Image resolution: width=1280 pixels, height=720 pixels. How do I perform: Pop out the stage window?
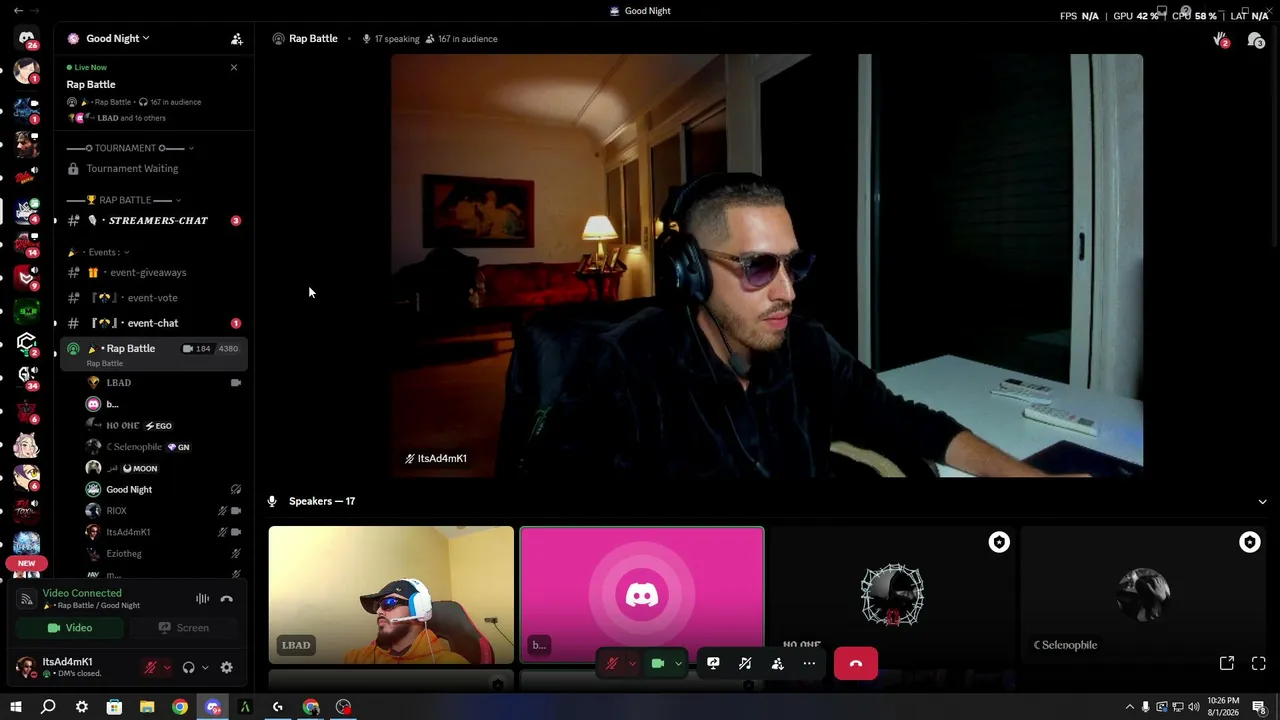(x=1227, y=664)
